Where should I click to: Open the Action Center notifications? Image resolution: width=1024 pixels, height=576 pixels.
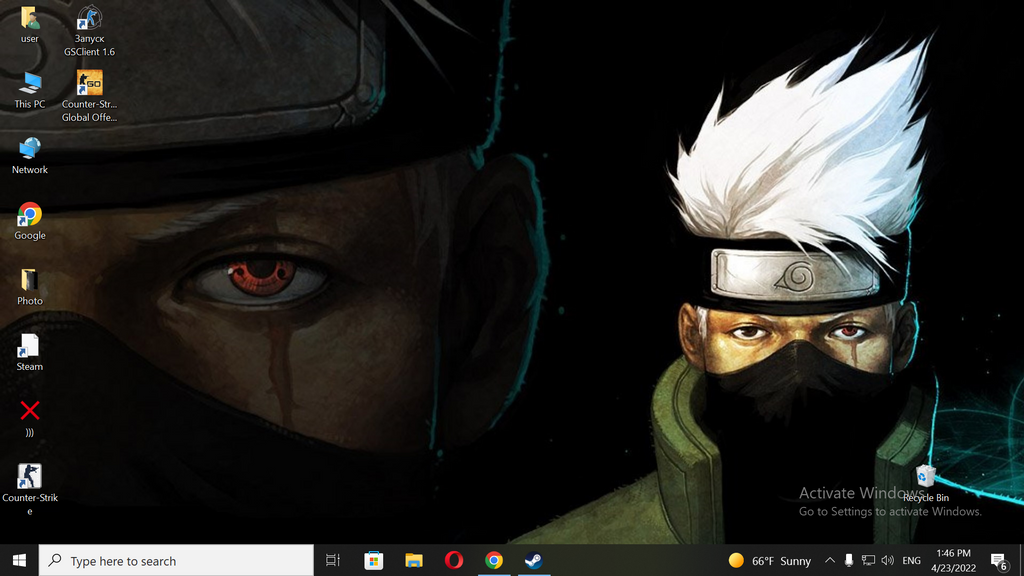(x=999, y=560)
